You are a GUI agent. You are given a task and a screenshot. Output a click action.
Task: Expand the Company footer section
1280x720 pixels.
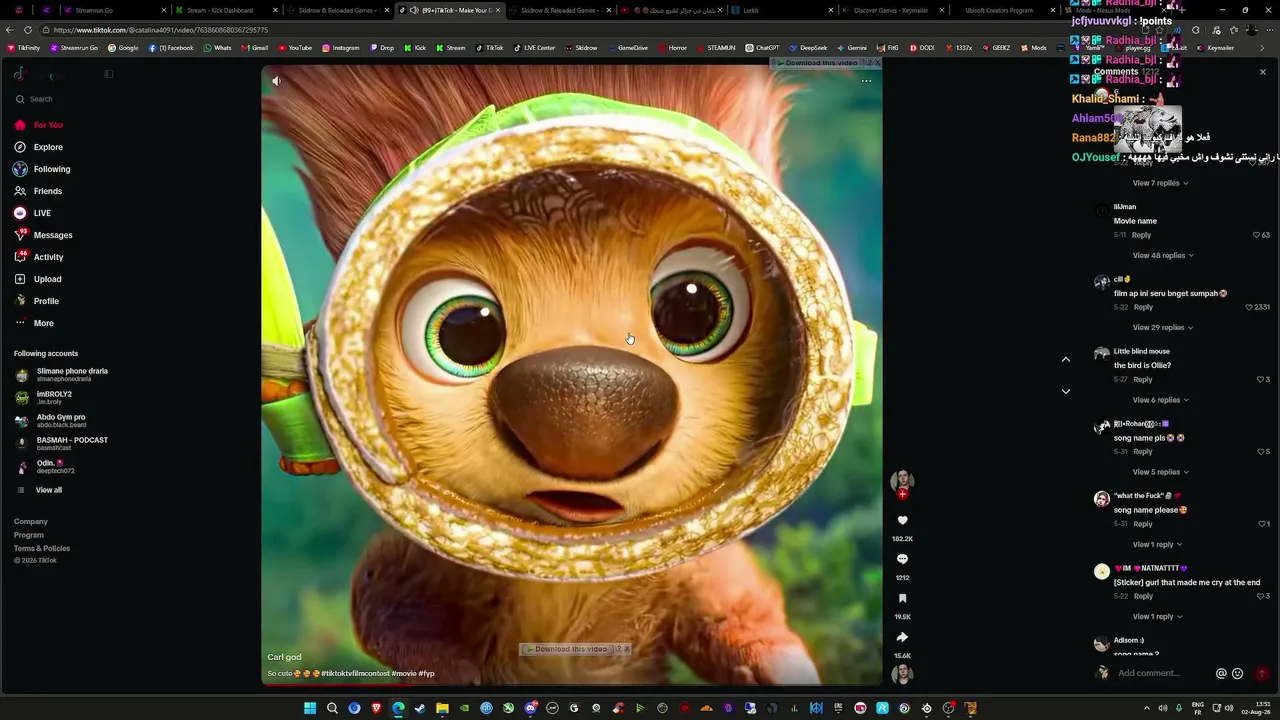[31, 521]
